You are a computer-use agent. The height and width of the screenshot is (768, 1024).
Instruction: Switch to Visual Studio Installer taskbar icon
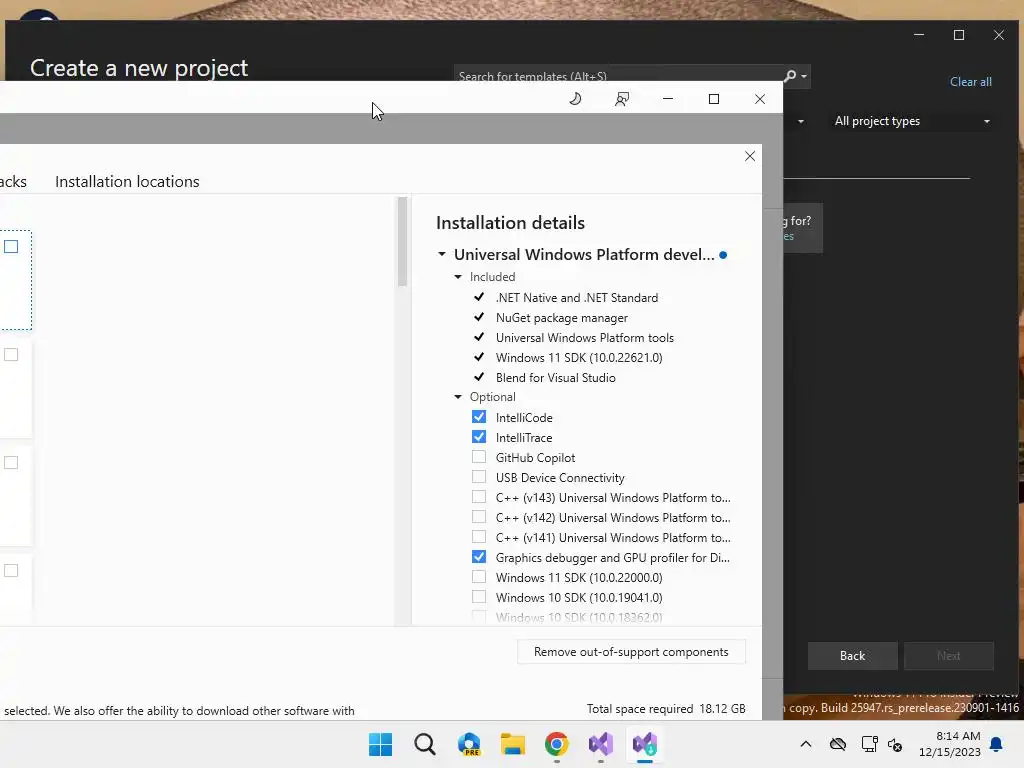(x=645, y=744)
